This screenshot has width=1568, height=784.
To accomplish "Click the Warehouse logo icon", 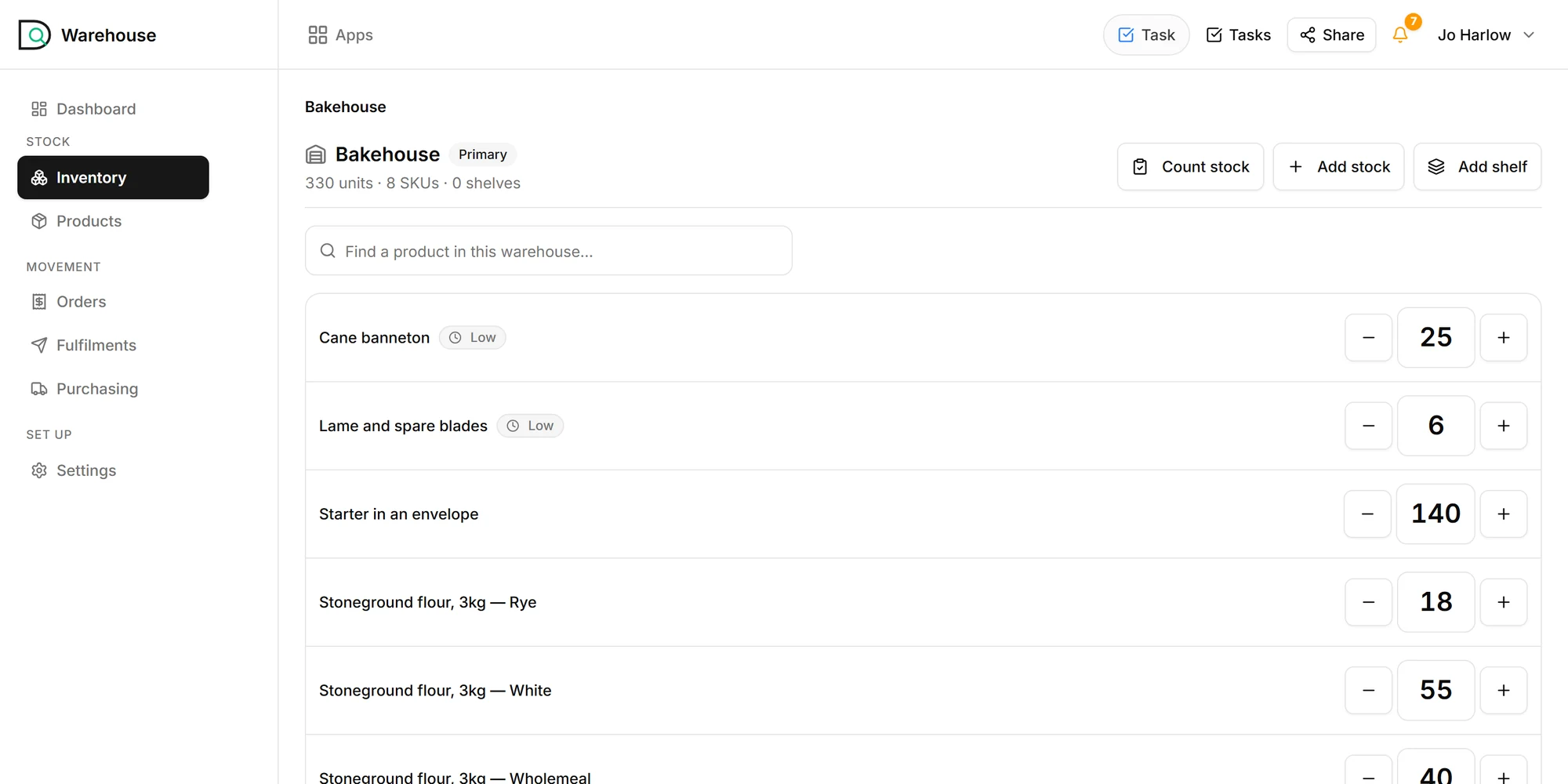I will pyautogui.click(x=34, y=34).
